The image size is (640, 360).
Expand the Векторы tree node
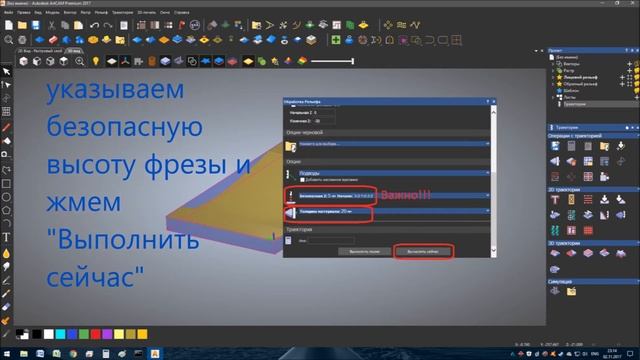click(x=553, y=64)
